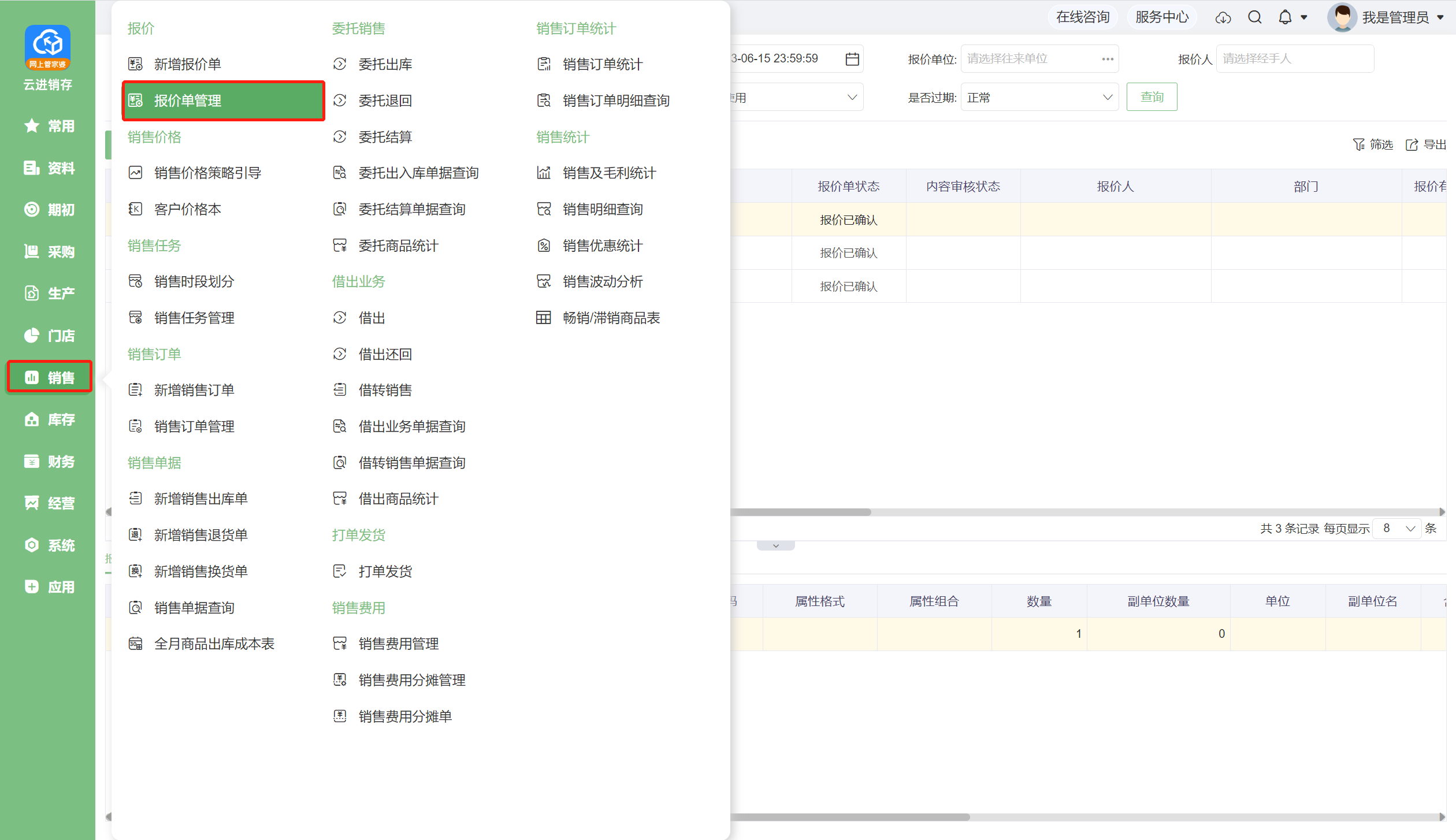Screen dimensions: 1456x840
Task: Open 客户价格本 menu entry
Action: point(188,209)
